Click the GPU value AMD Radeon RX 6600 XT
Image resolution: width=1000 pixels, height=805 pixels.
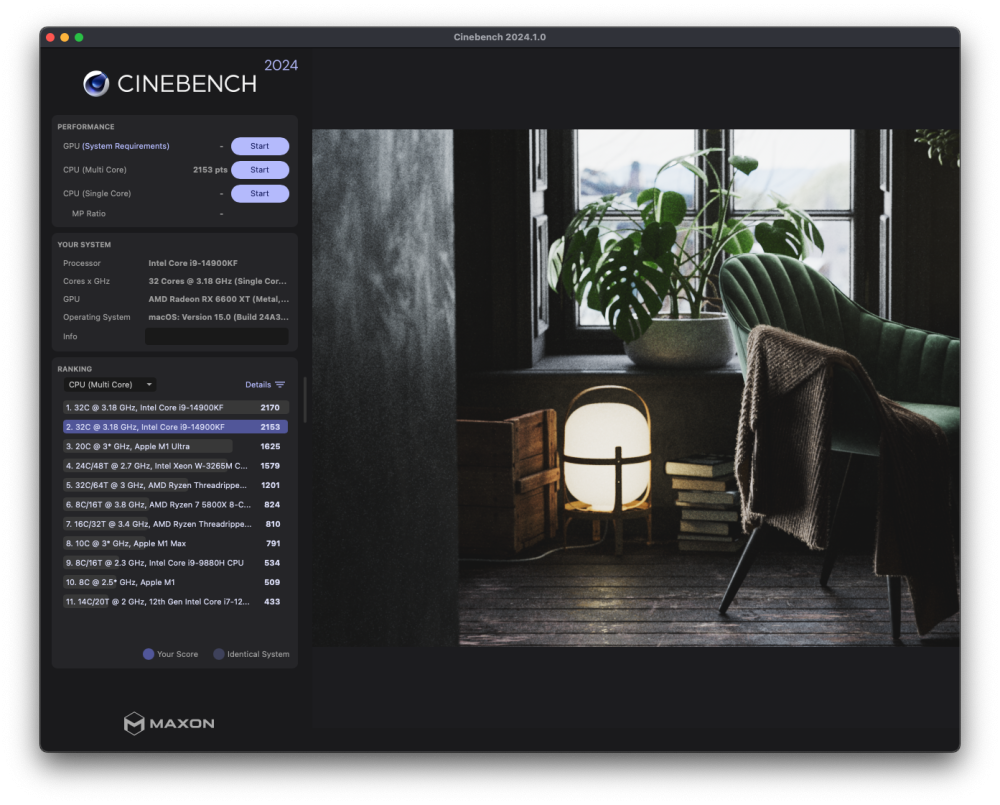pos(218,299)
